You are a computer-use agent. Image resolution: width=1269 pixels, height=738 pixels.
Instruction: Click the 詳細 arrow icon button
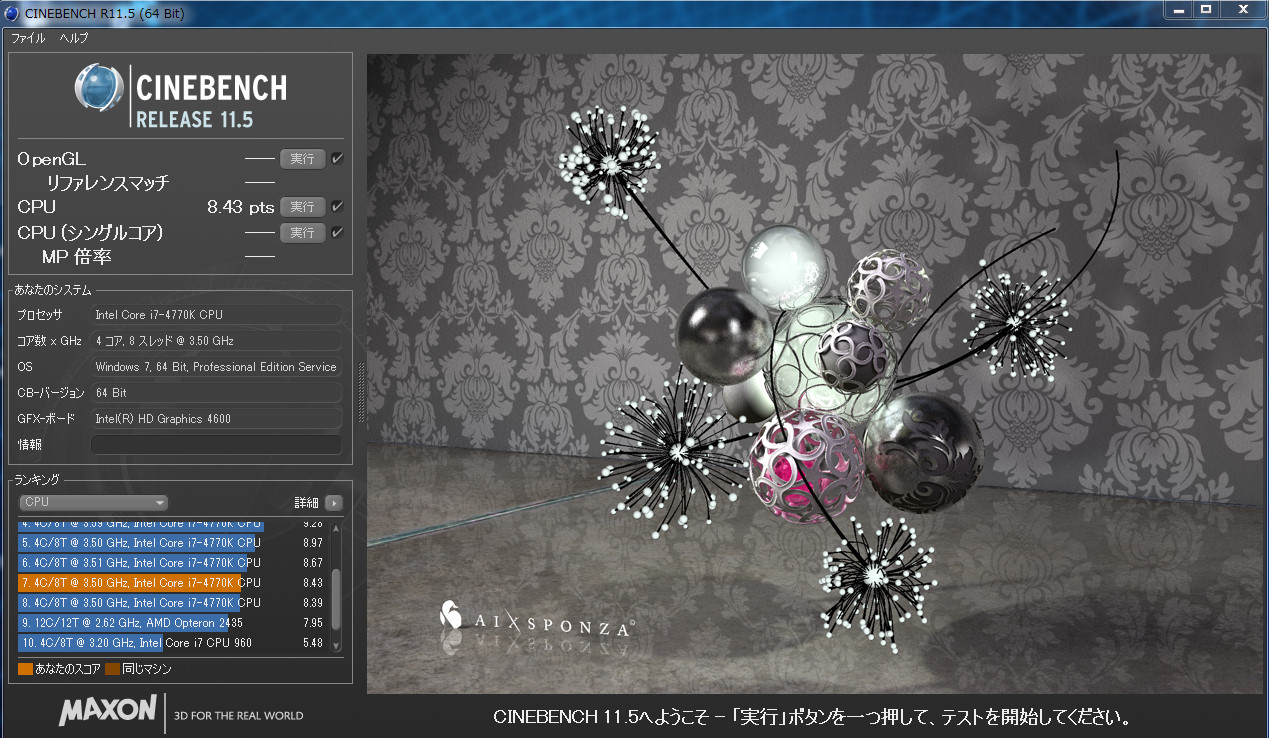(334, 503)
